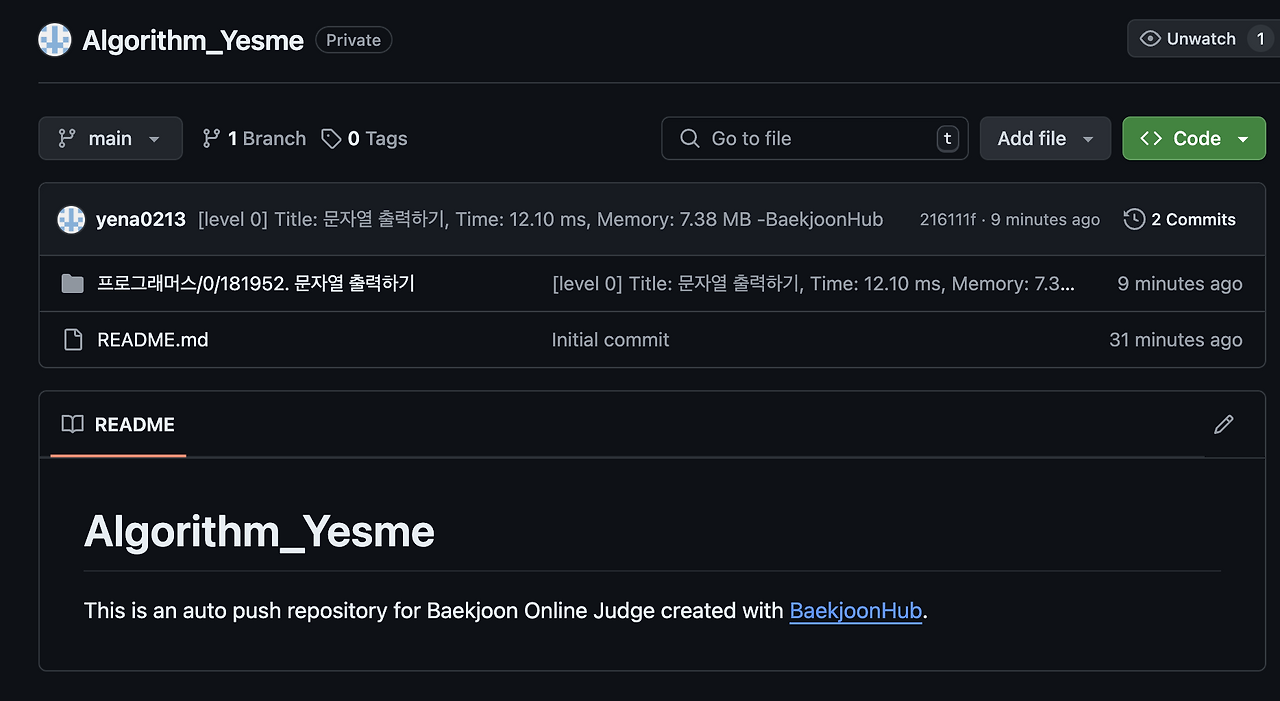This screenshot has height=701, width=1280.
Task: Click the folder icon for 프로그래머스 directory
Action: click(72, 283)
